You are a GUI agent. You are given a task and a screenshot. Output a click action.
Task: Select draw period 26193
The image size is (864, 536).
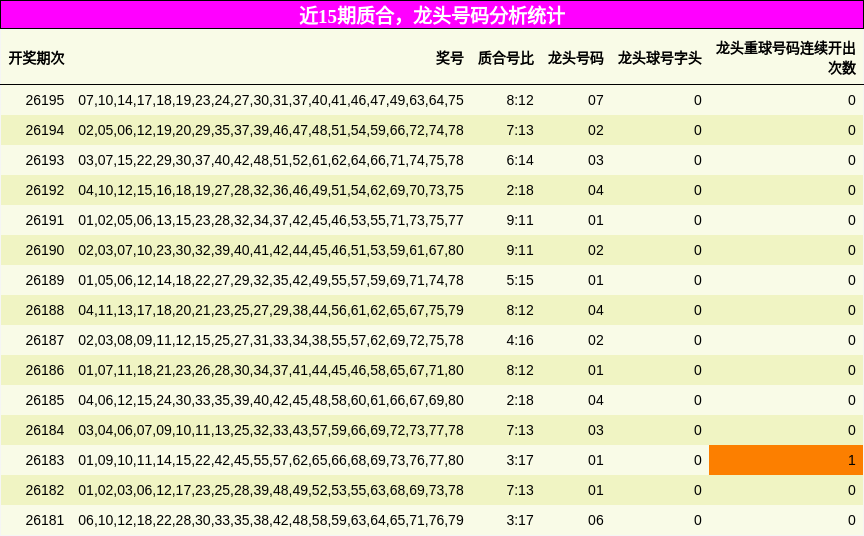click(45, 160)
